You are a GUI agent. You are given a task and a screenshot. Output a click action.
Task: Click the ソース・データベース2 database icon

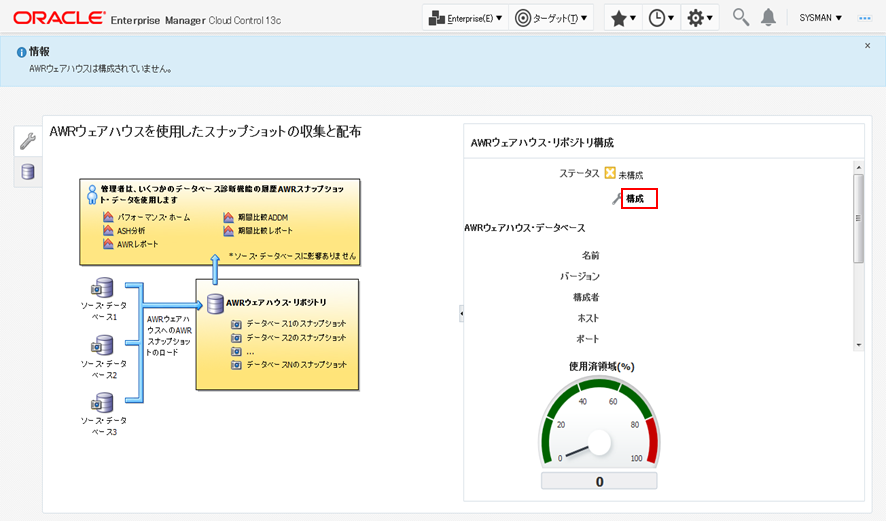coord(102,345)
